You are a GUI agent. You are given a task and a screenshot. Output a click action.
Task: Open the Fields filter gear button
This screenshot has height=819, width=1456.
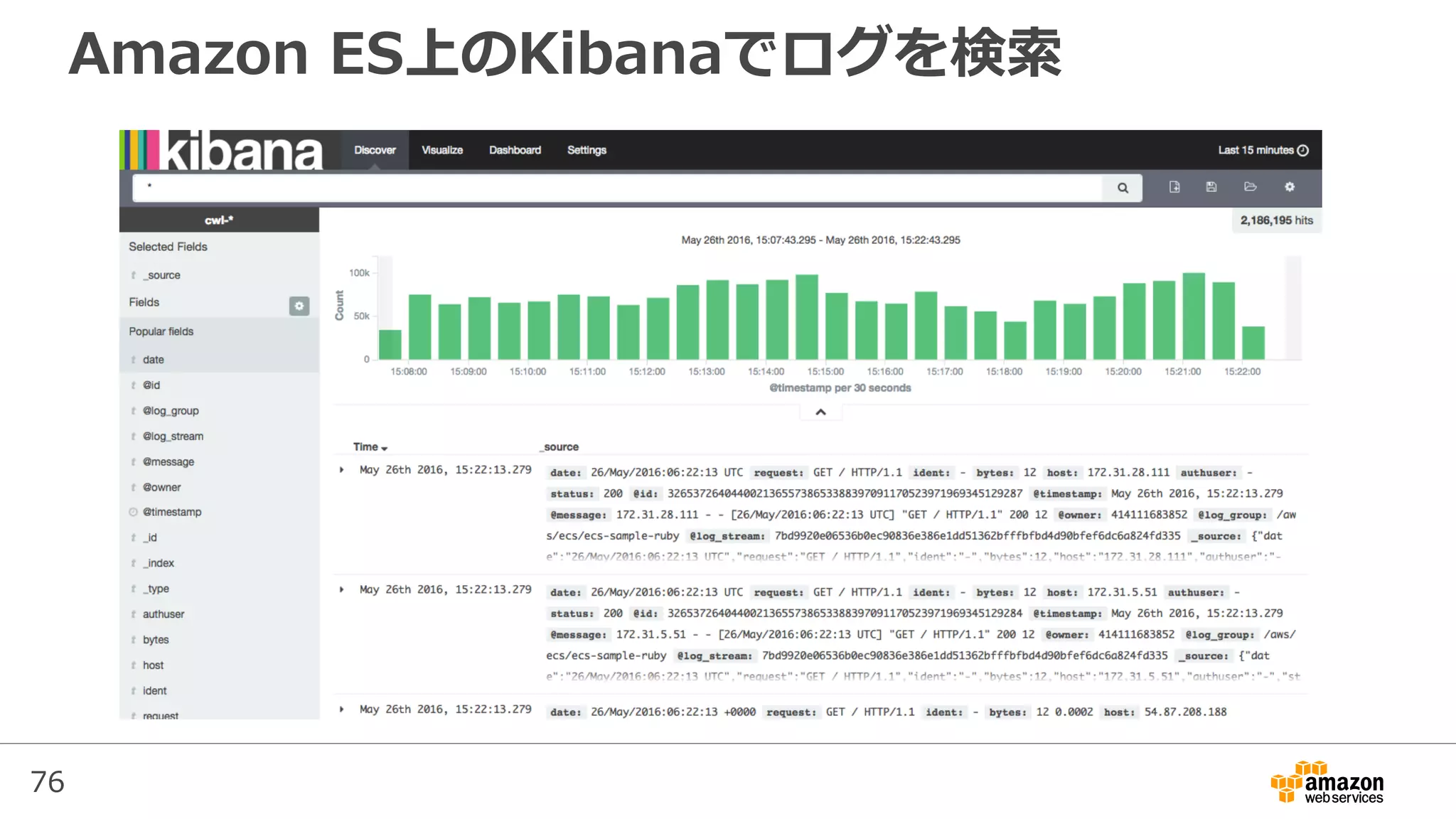299,306
